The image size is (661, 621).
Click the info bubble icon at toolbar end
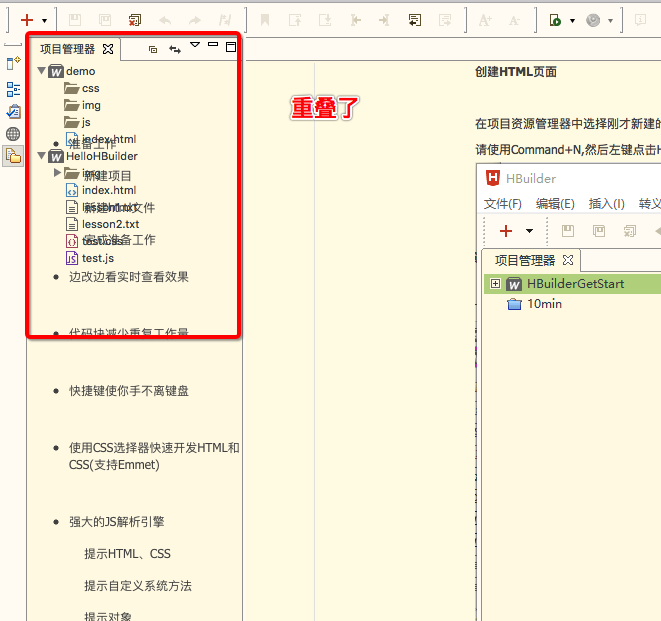pyautogui.click(x=640, y=20)
